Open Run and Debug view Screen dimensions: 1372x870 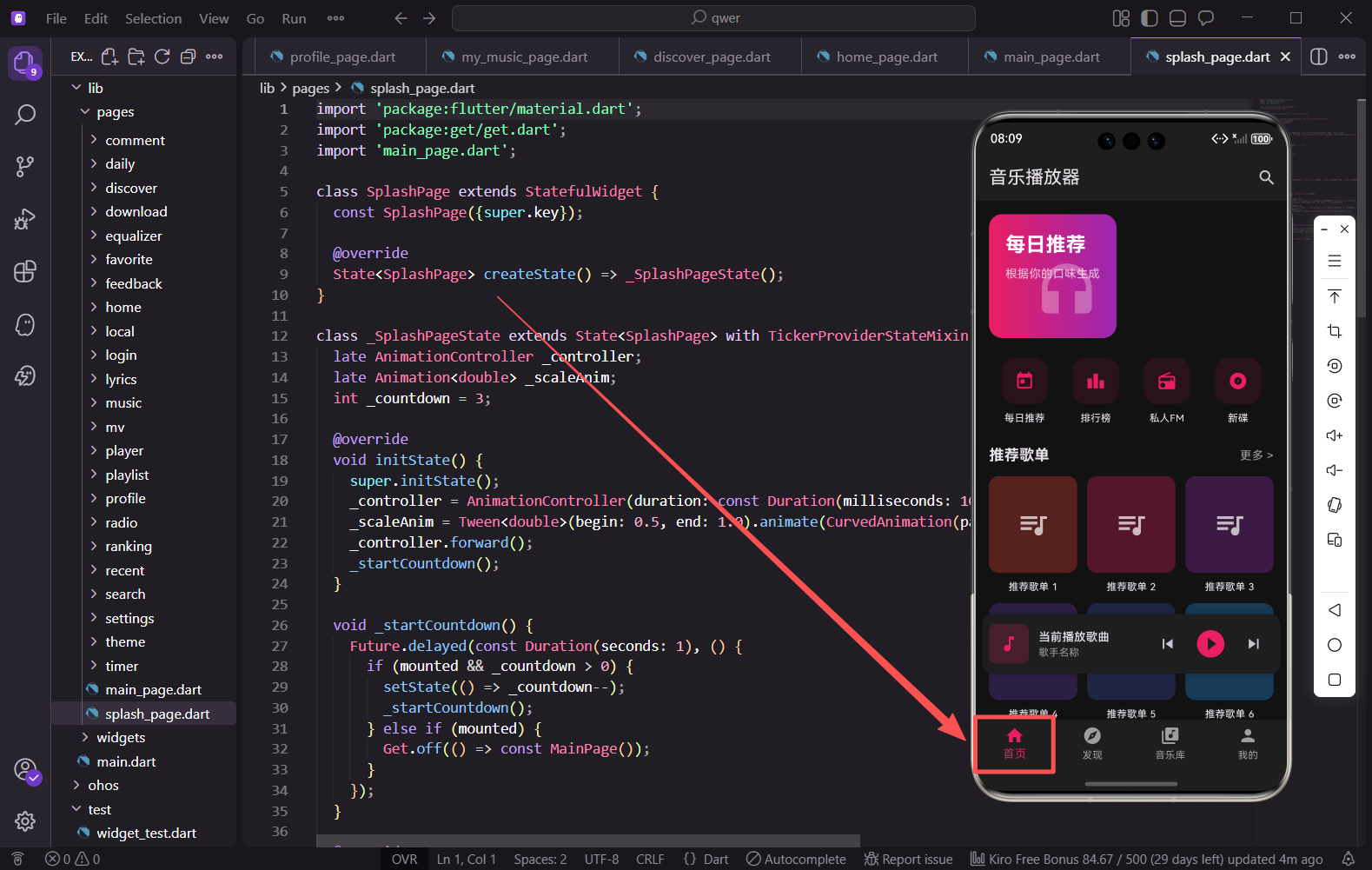point(25,219)
